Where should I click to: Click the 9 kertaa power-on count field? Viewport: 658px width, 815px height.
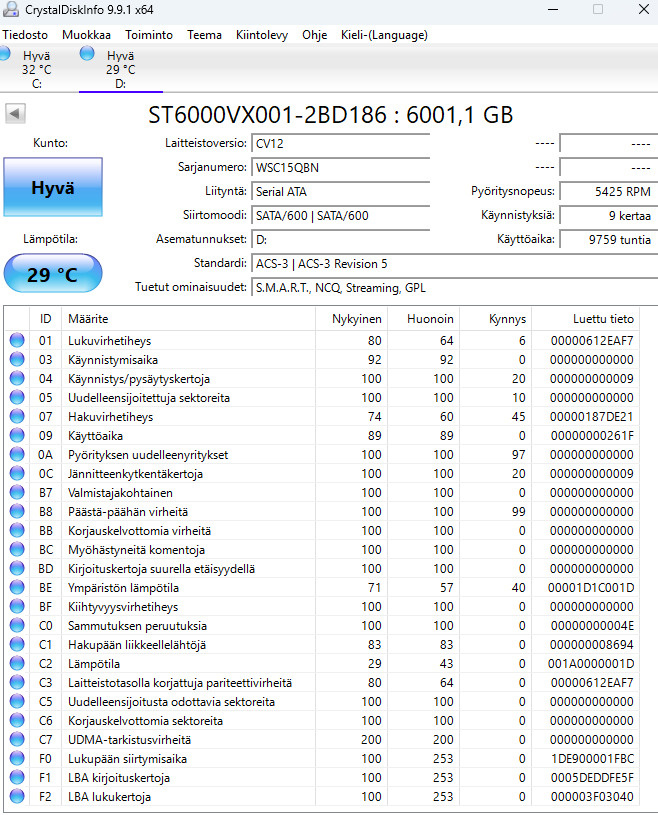tap(609, 215)
